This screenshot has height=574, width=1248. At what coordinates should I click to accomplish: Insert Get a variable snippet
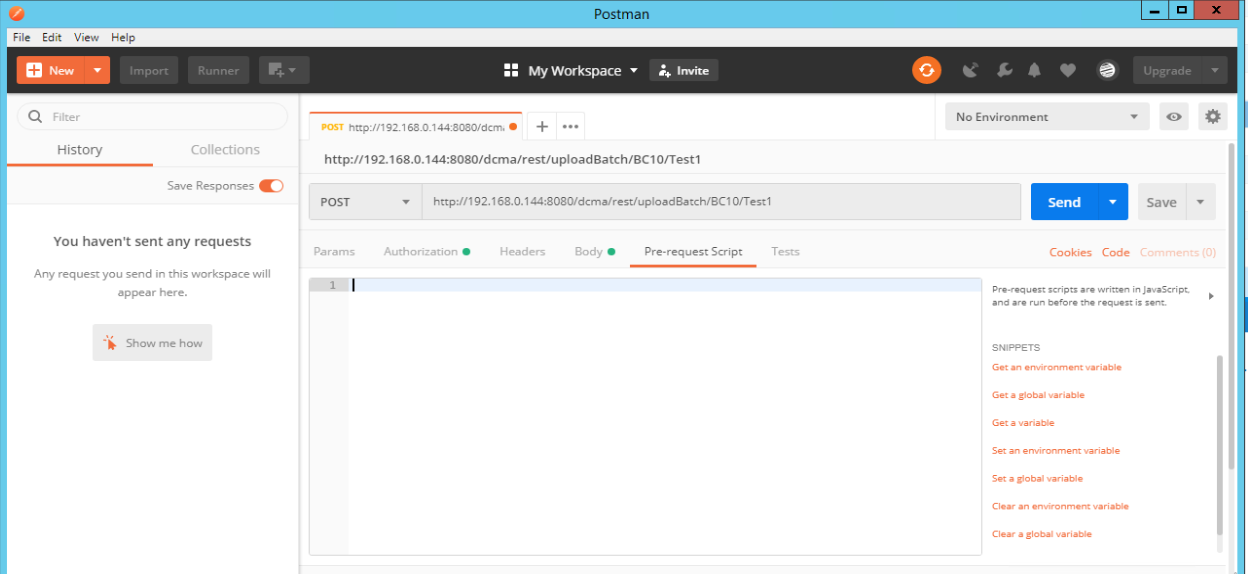(x=1023, y=423)
